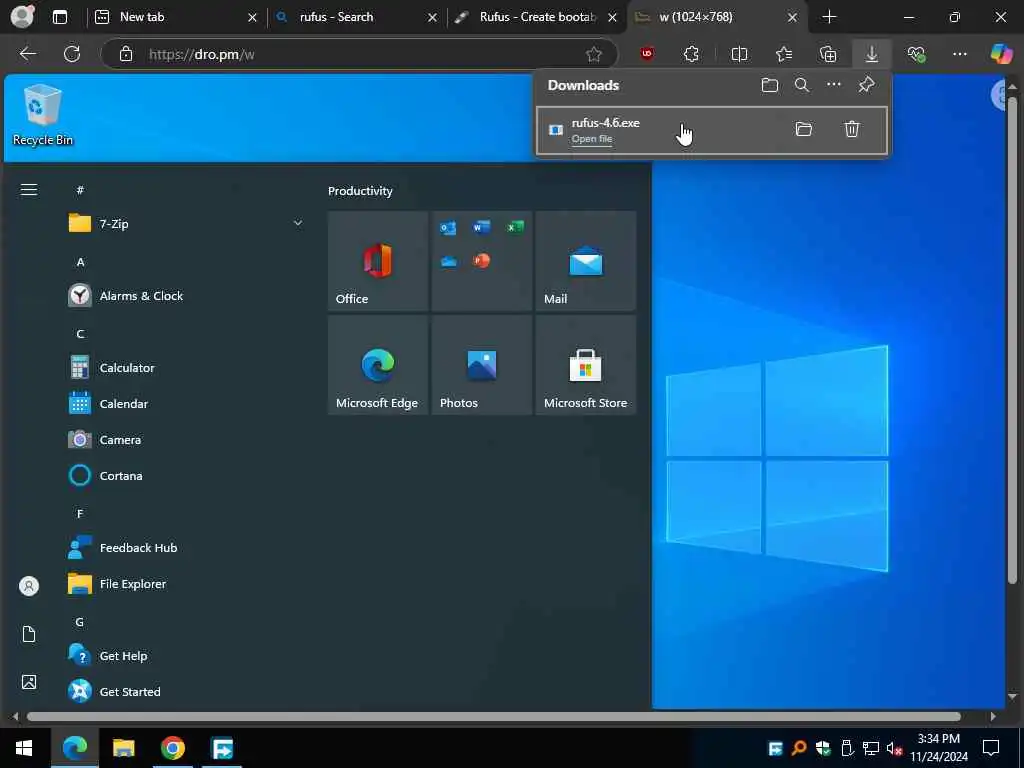Open Edge Settings and more menu
This screenshot has height=768, width=1024.
959,54
